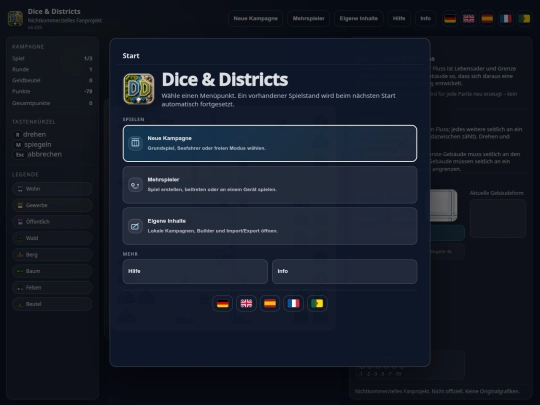This screenshot has width=540, height=405.
Task: Click the UK flag in the top header bar
Action: point(468,19)
